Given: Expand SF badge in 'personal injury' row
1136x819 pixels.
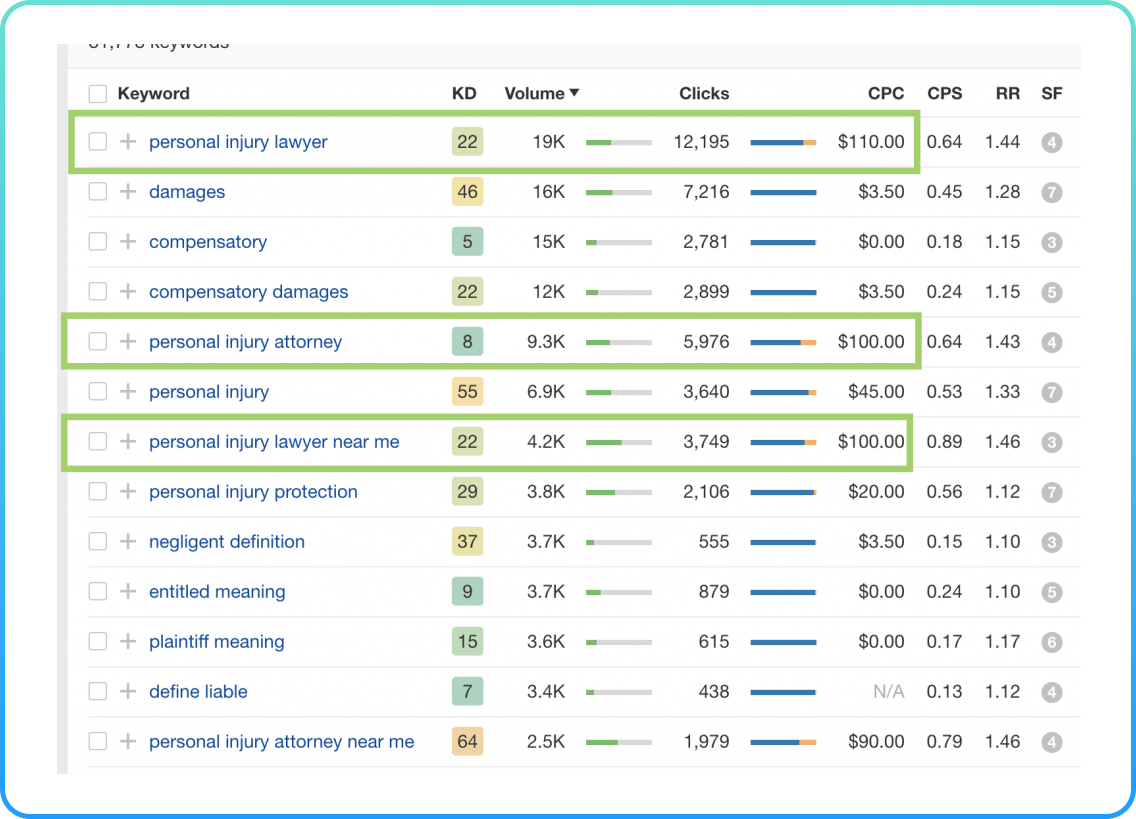Looking at the screenshot, I should tap(1051, 392).
